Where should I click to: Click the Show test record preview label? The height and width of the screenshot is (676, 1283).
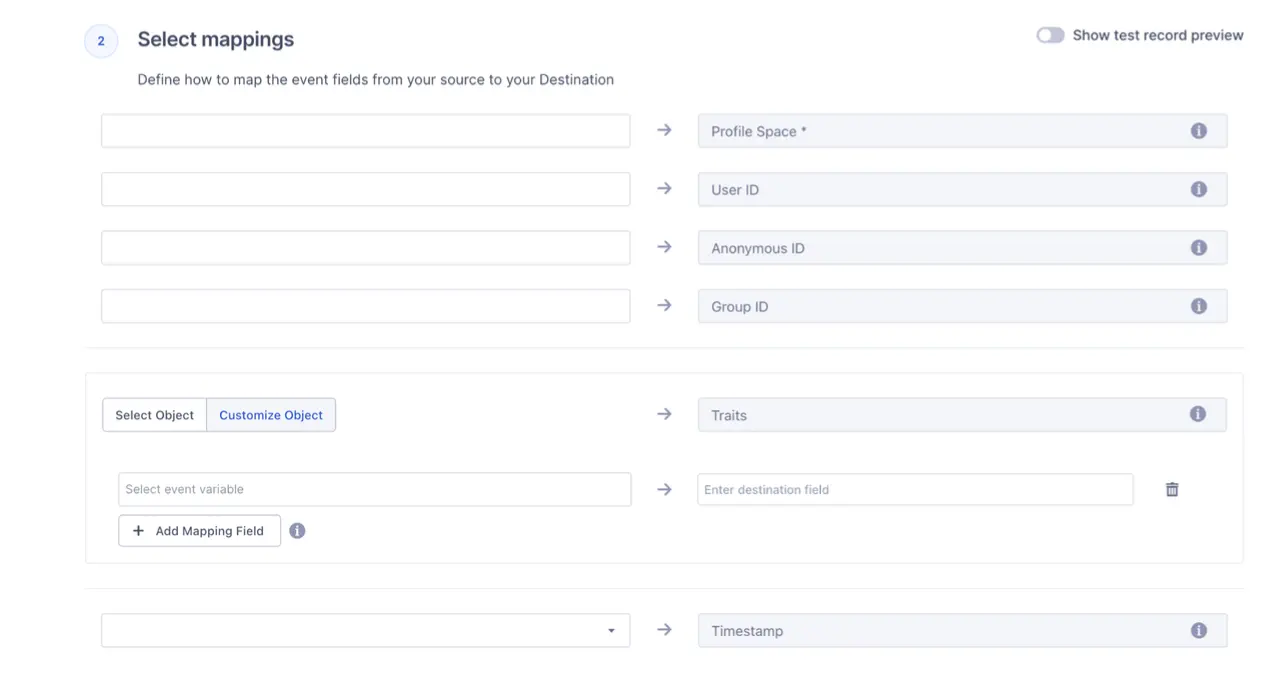(x=1158, y=35)
